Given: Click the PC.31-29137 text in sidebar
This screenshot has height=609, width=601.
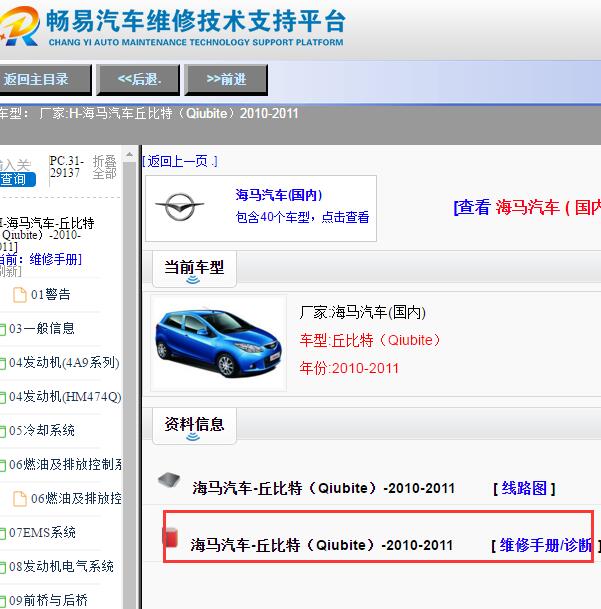Looking at the screenshot, I should click(66, 167).
